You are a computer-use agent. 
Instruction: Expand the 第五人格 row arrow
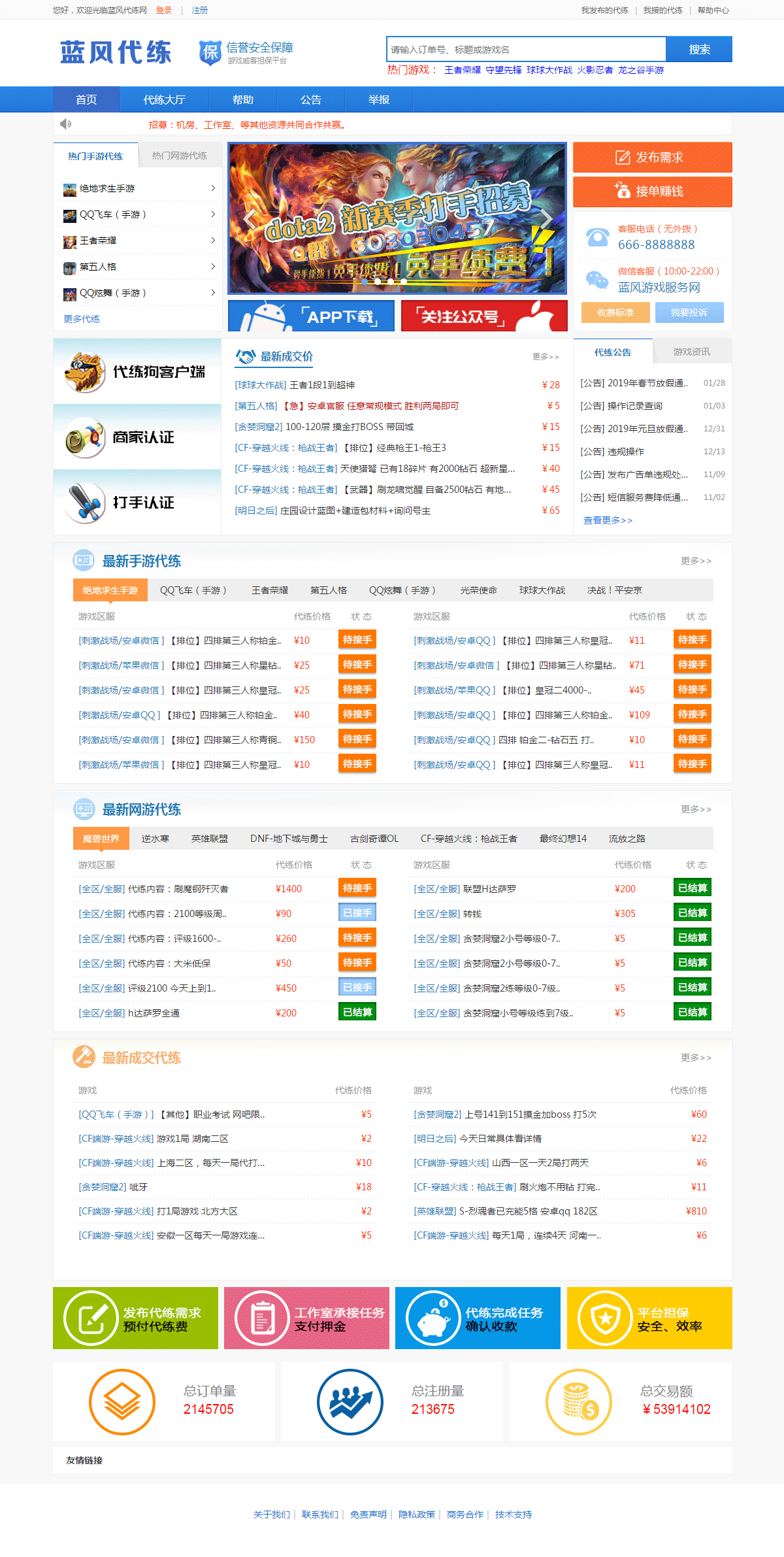click(213, 267)
